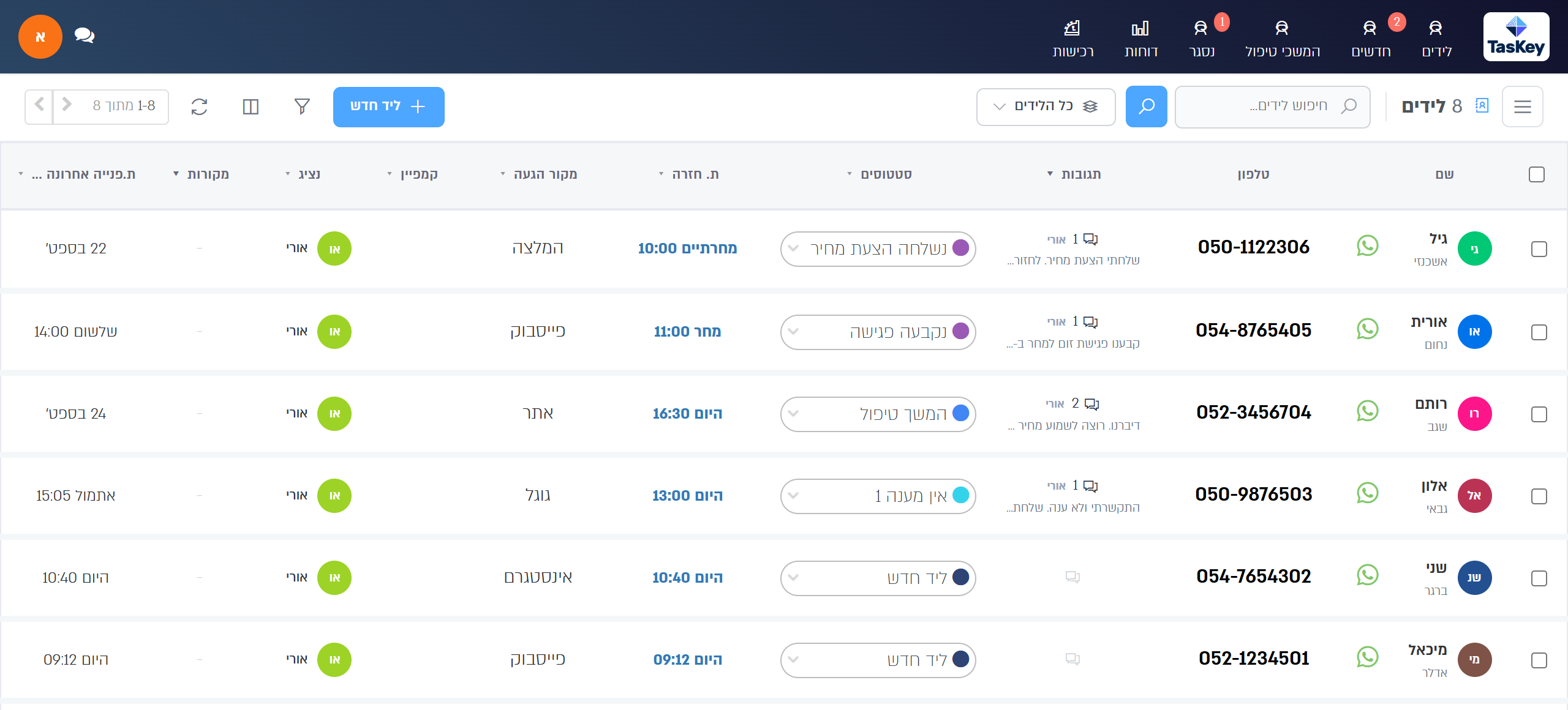Check the row checkbox for אלון

click(1539, 496)
